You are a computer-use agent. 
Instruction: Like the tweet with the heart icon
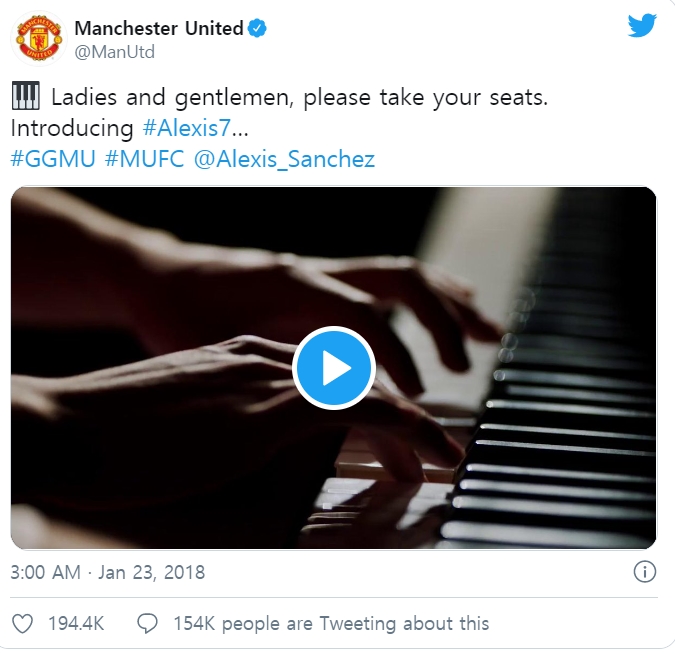(x=22, y=624)
